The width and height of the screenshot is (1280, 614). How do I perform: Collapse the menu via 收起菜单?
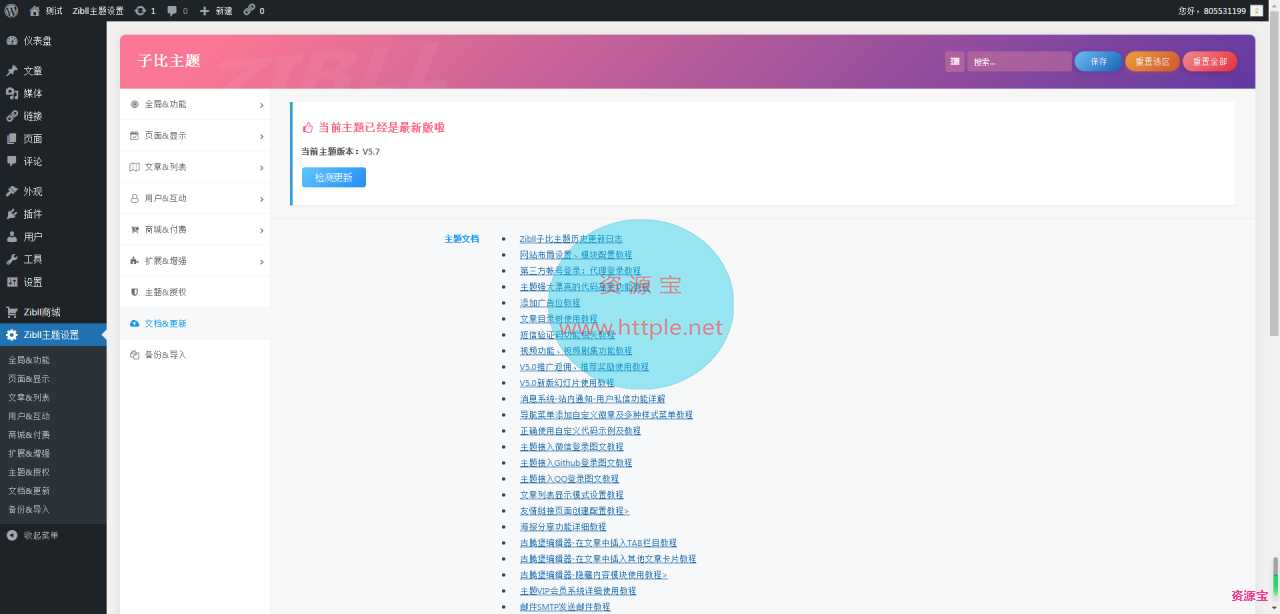click(x=53, y=535)
